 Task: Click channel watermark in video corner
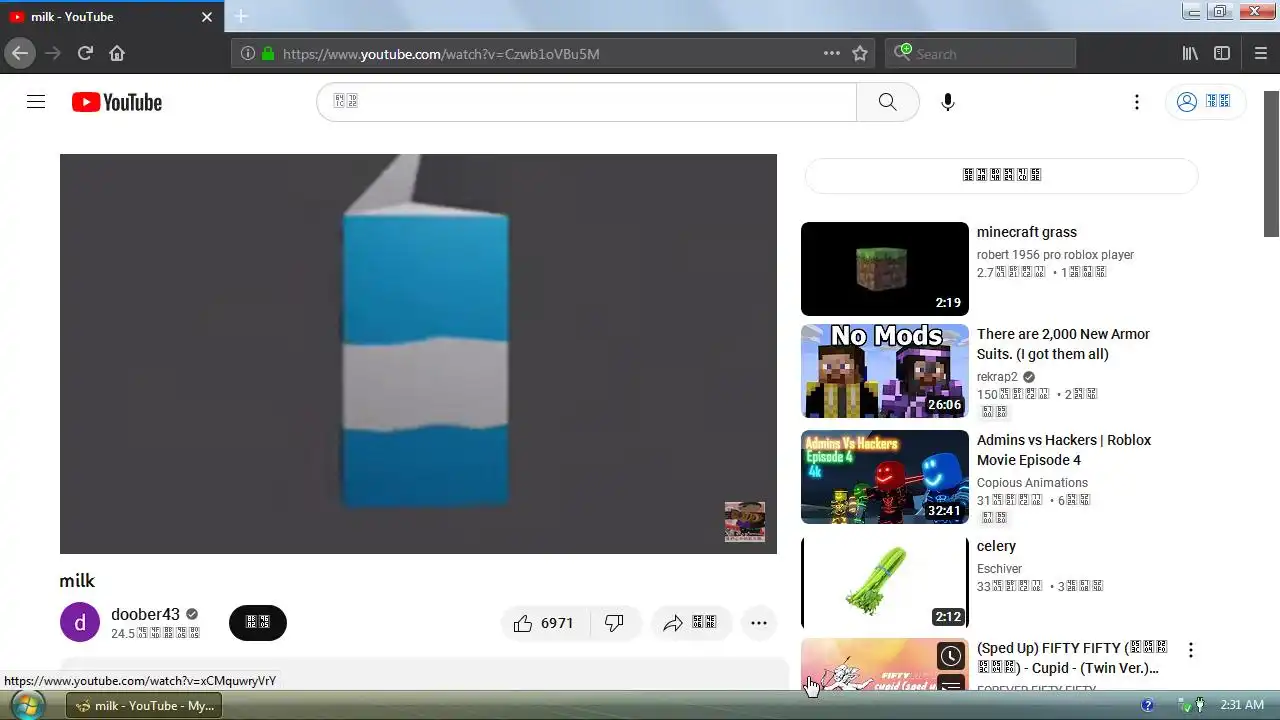pos(745,522)
